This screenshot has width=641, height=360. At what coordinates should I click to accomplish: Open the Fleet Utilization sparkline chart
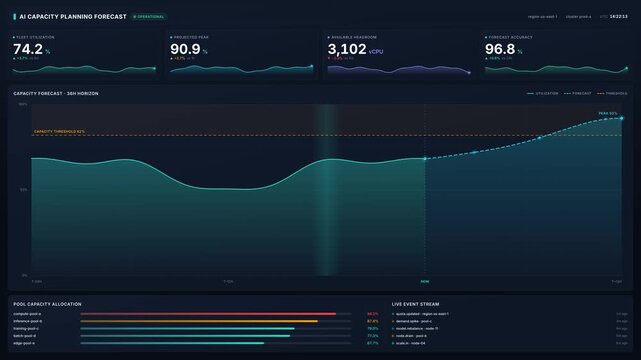84,69
